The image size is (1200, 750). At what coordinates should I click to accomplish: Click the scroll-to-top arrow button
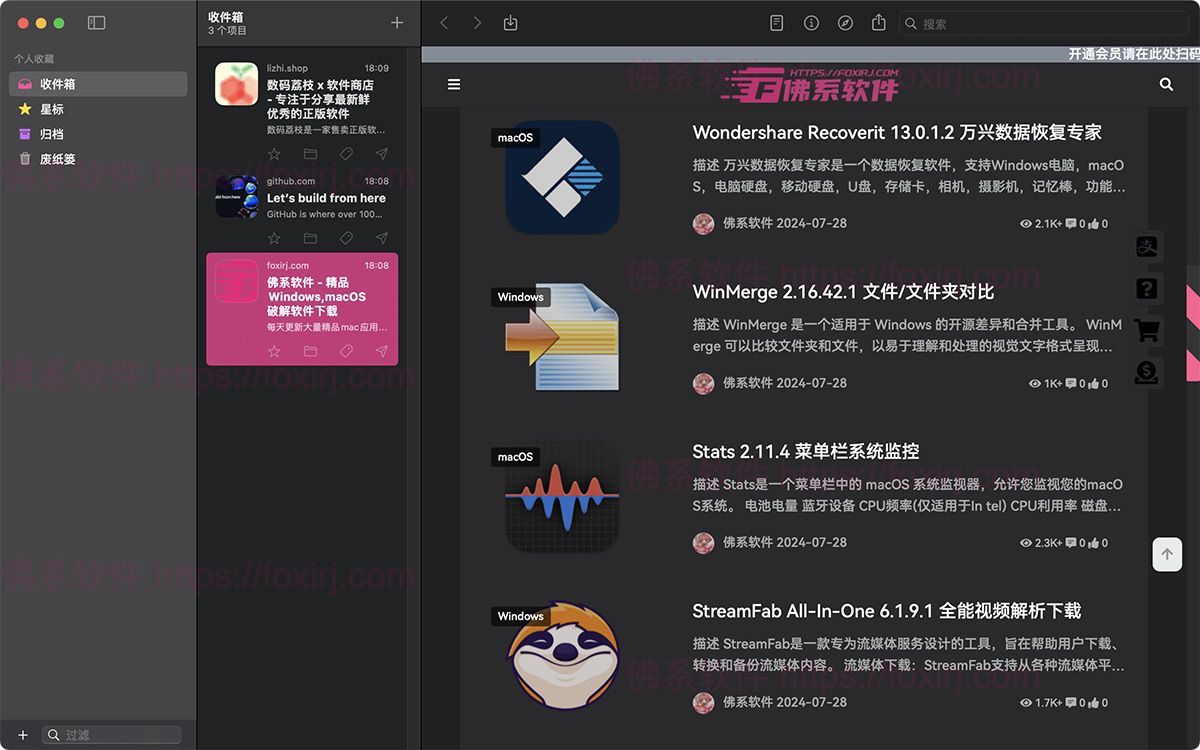1167,554
